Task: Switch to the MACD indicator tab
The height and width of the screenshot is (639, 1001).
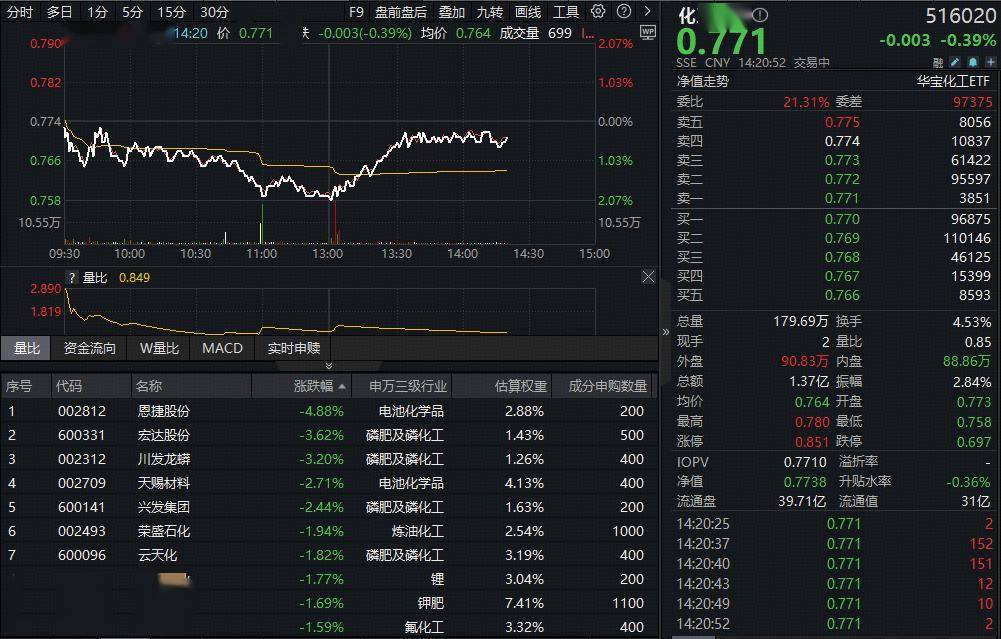Action: tap(222, 348)
